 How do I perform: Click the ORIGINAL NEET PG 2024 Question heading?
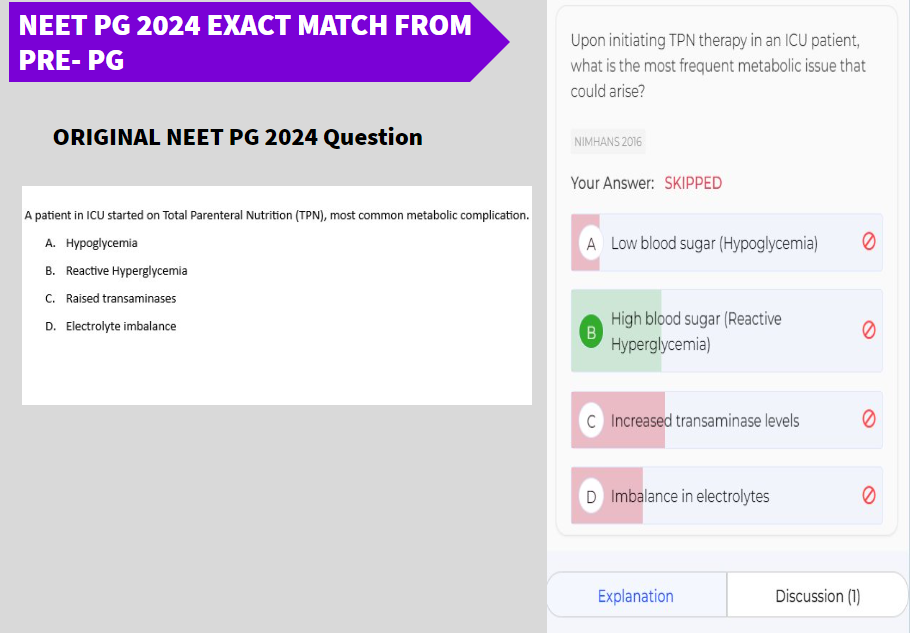pyautogui.click(x=237, y=138)
